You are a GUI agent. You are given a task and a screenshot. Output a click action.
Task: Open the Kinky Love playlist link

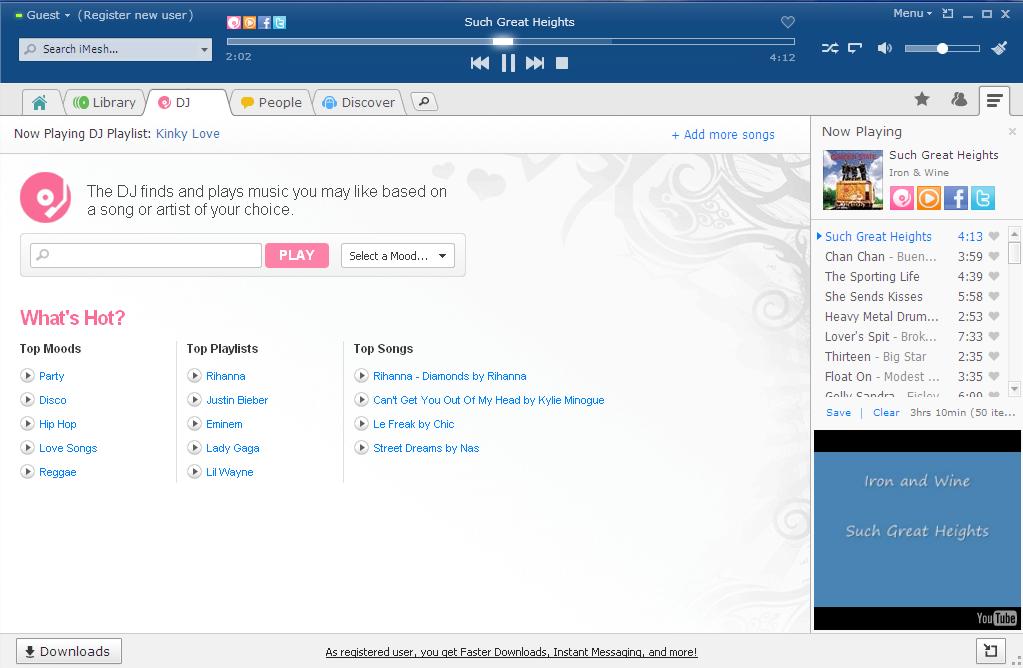coord(188,134)
